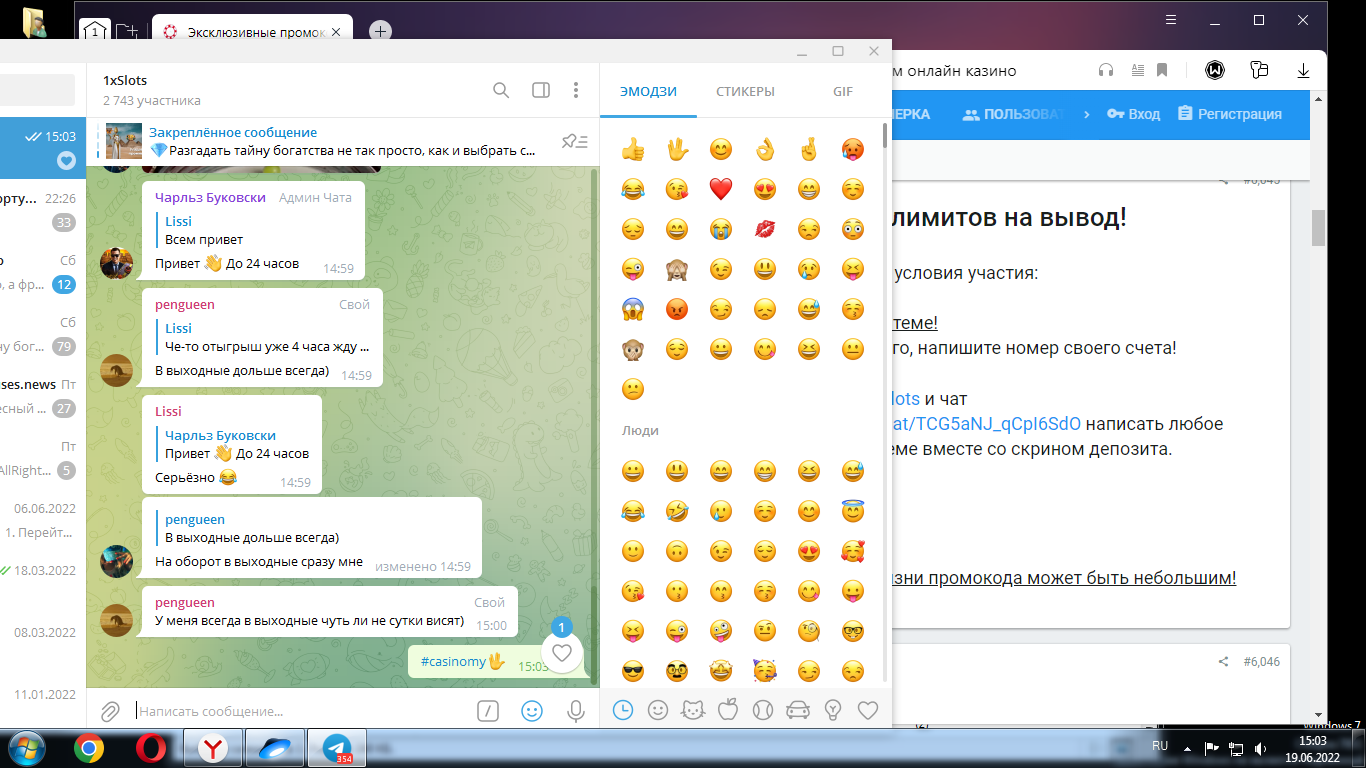This screenshot has height=768, width=1366.
Task: Toggle the emoji panel smiley button
Action: click(532, 711)
